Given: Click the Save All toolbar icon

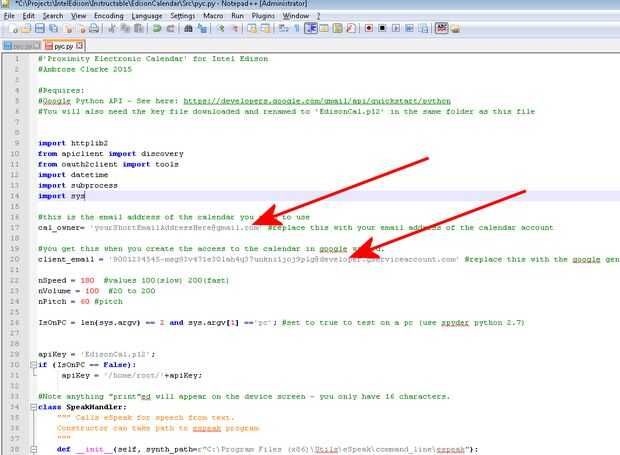Looking at the screenshot, I should coord(53,28).
